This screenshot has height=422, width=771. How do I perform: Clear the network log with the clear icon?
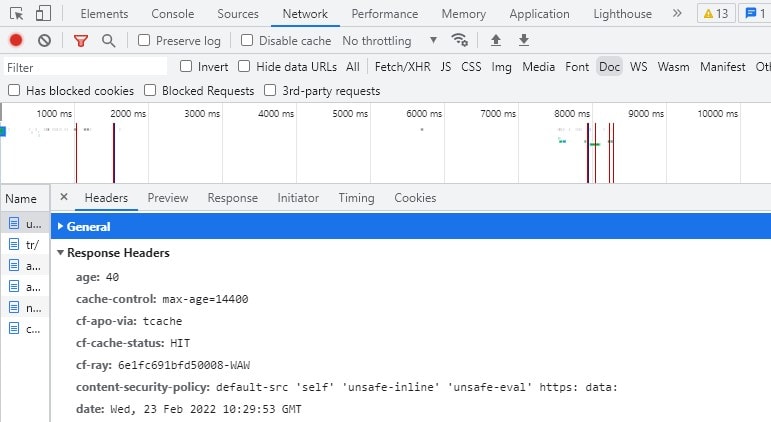(x=44, y=40)
